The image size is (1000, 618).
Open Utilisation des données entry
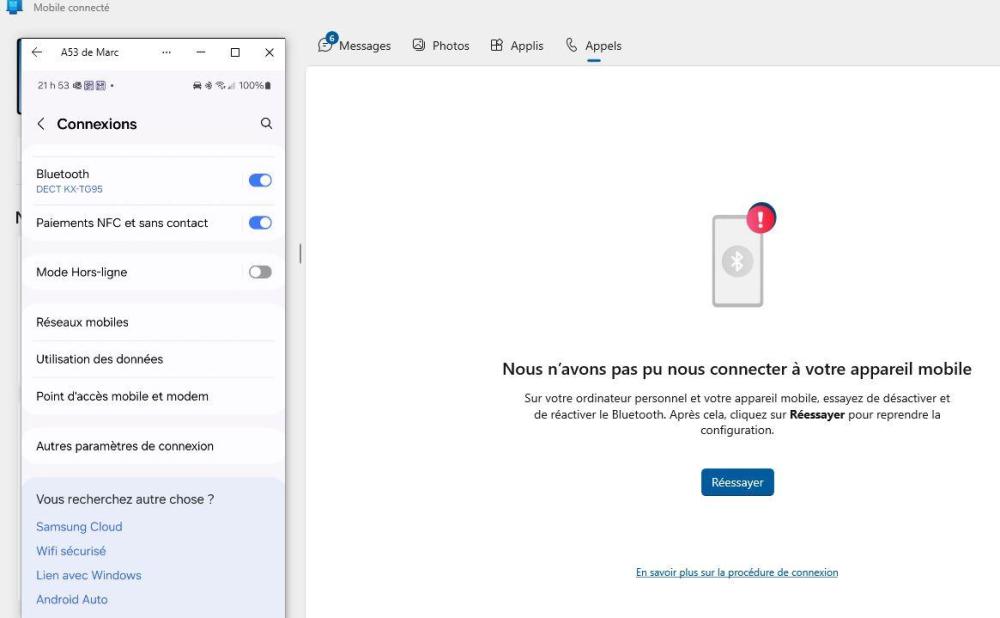[99, 359]
